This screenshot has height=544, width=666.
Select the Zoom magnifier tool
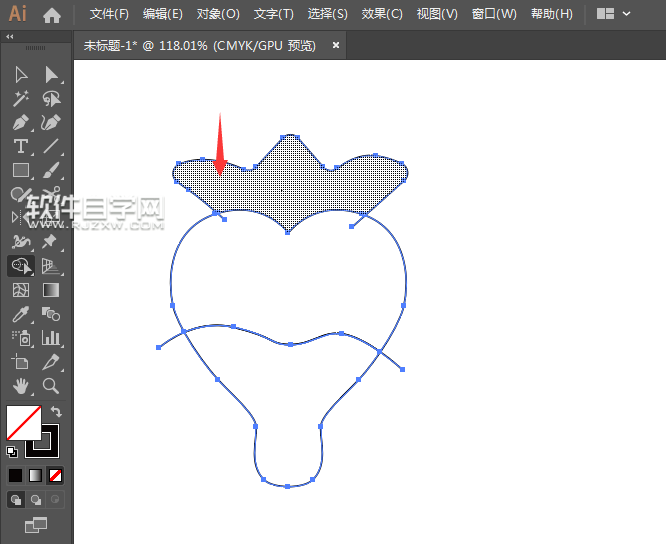point(51,386)
